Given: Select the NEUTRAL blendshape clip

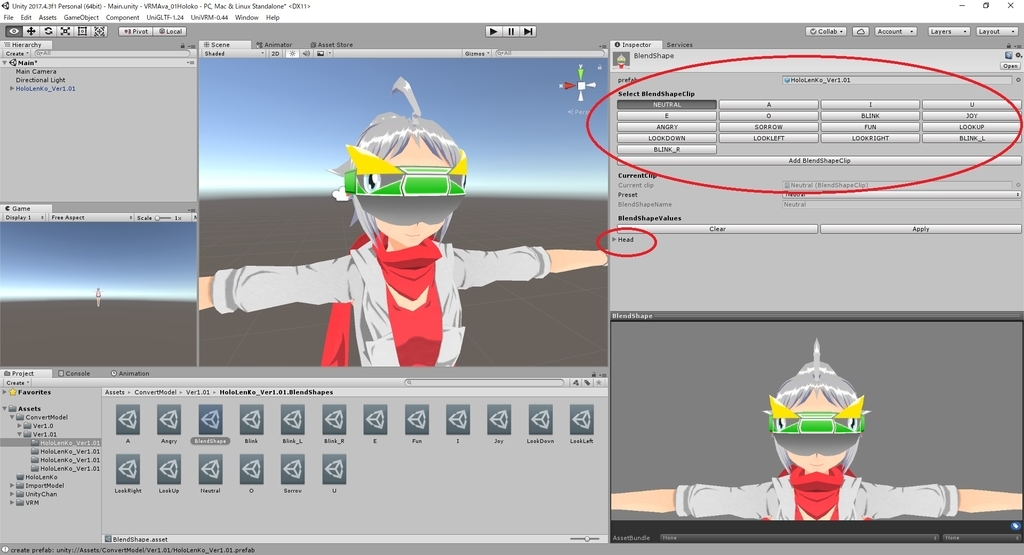Looking at the screenshot, I should coord(667,104).
